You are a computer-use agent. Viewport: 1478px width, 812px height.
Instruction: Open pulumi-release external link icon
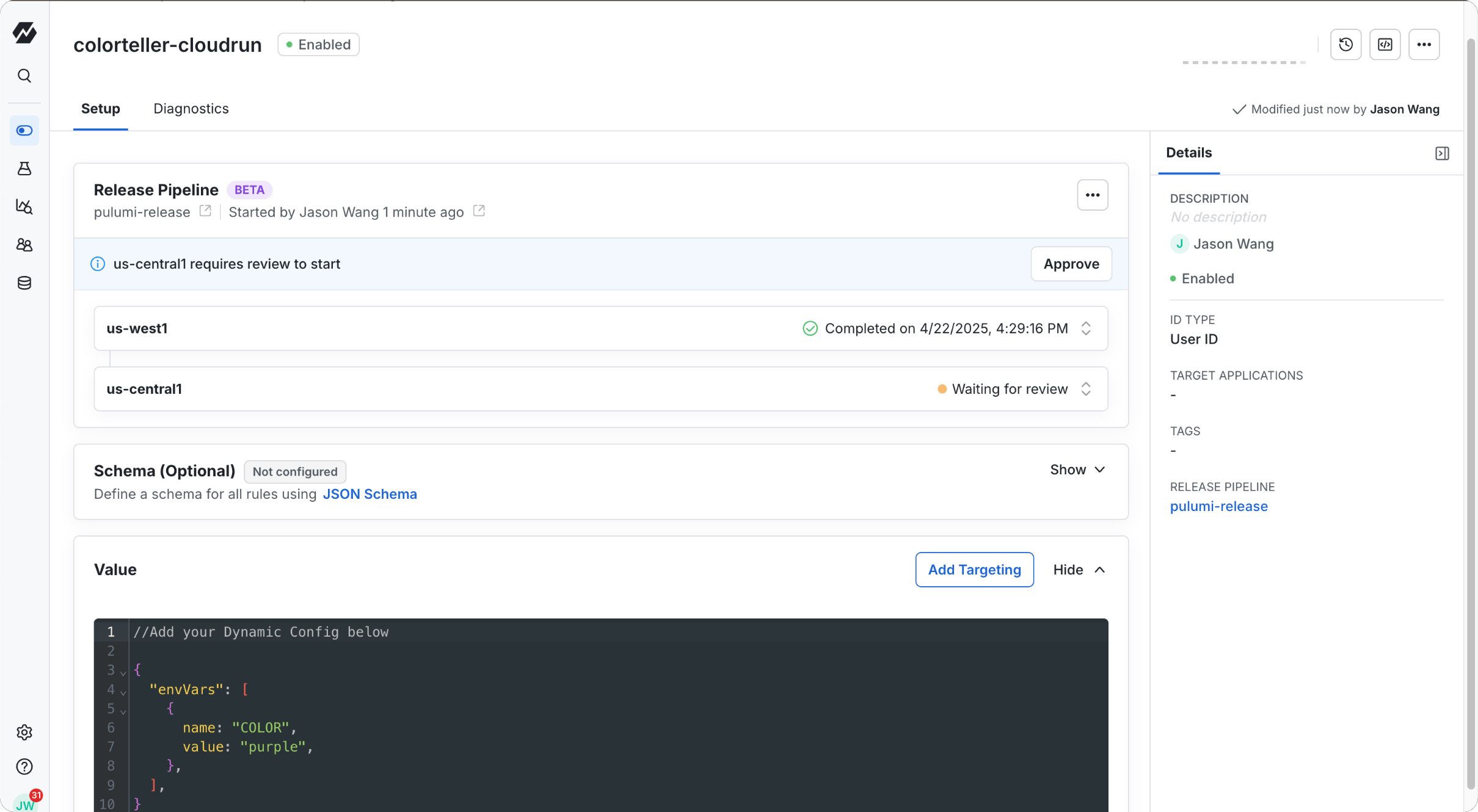(205, 211)
